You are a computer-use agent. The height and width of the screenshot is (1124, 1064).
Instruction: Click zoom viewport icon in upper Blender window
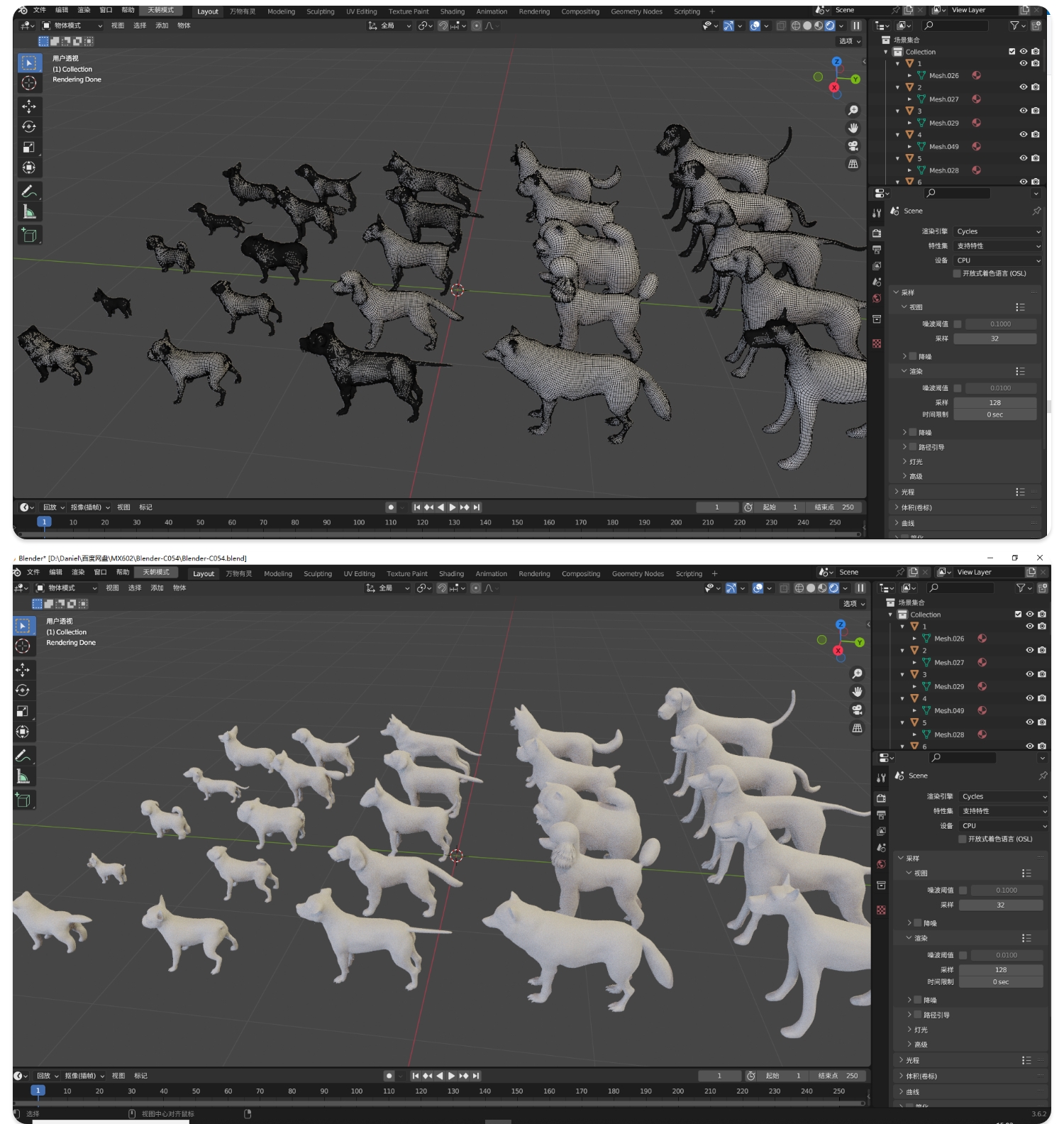pos(853,110)
